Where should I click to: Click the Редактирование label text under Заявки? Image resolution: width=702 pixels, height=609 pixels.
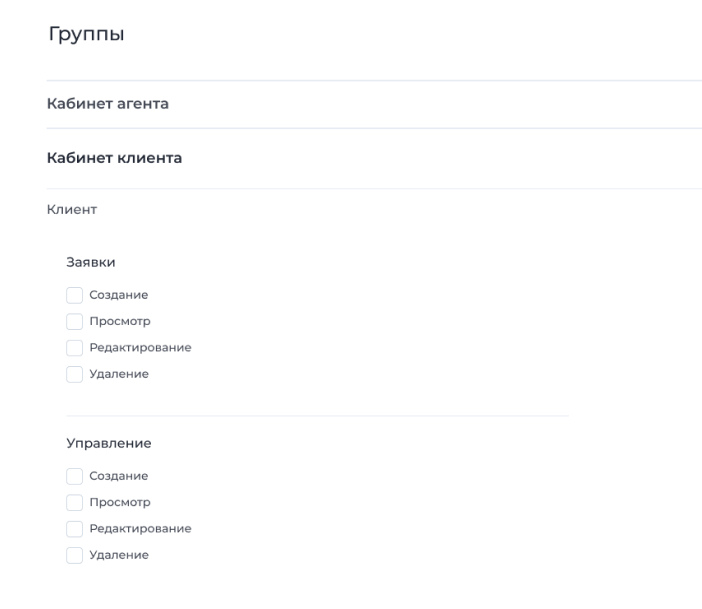141,347
